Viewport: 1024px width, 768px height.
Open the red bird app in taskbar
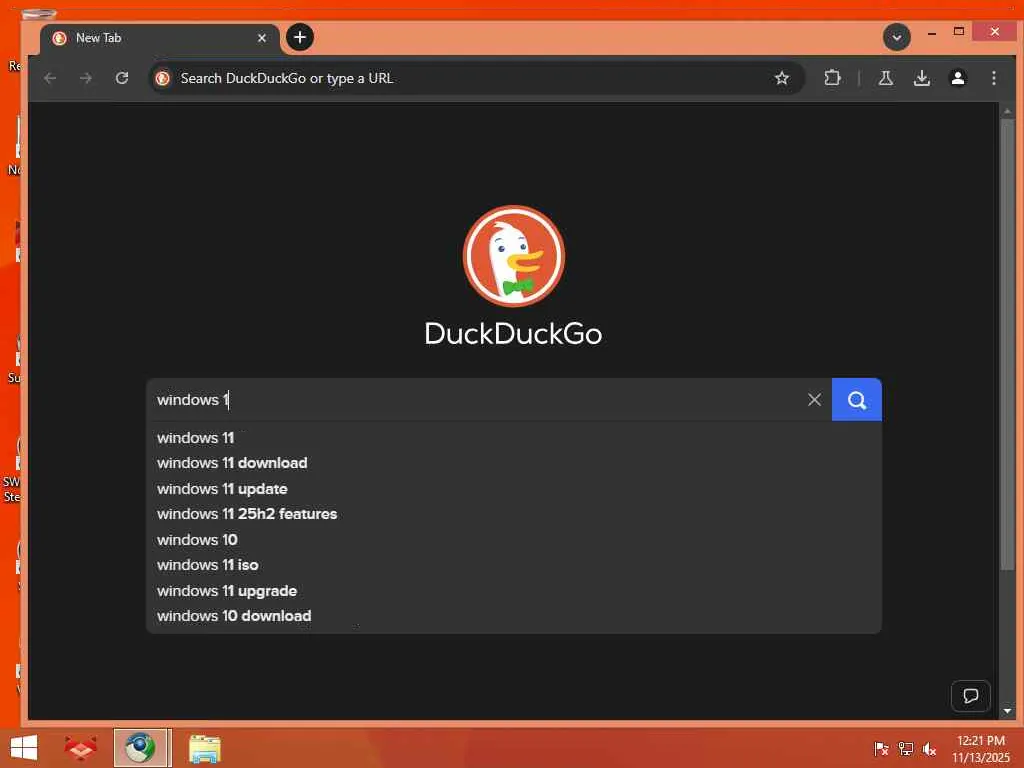tap(81, 748)
